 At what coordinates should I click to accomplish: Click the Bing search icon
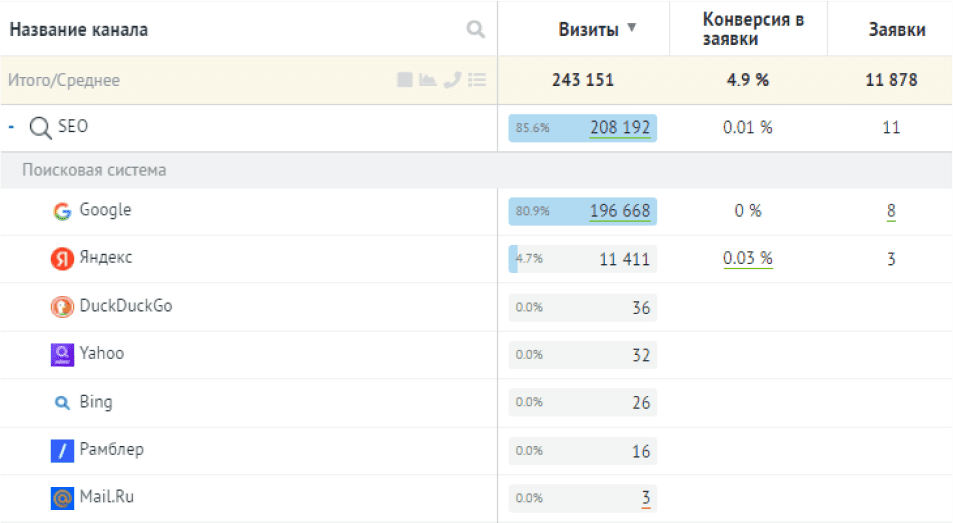pos(62,403)
